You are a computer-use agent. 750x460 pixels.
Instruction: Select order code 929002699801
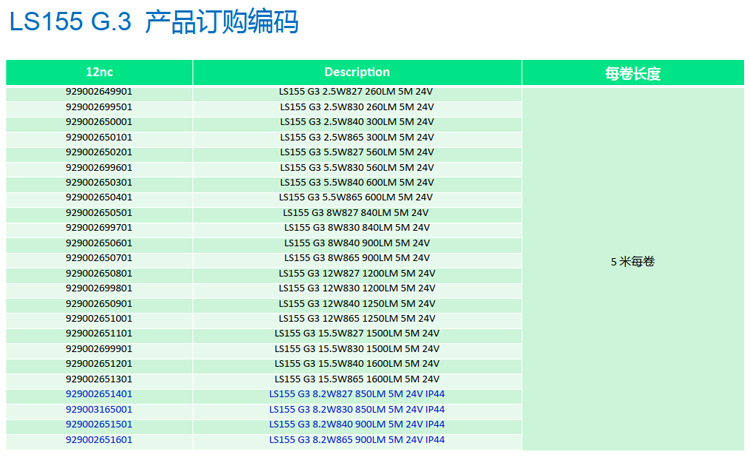99,288
